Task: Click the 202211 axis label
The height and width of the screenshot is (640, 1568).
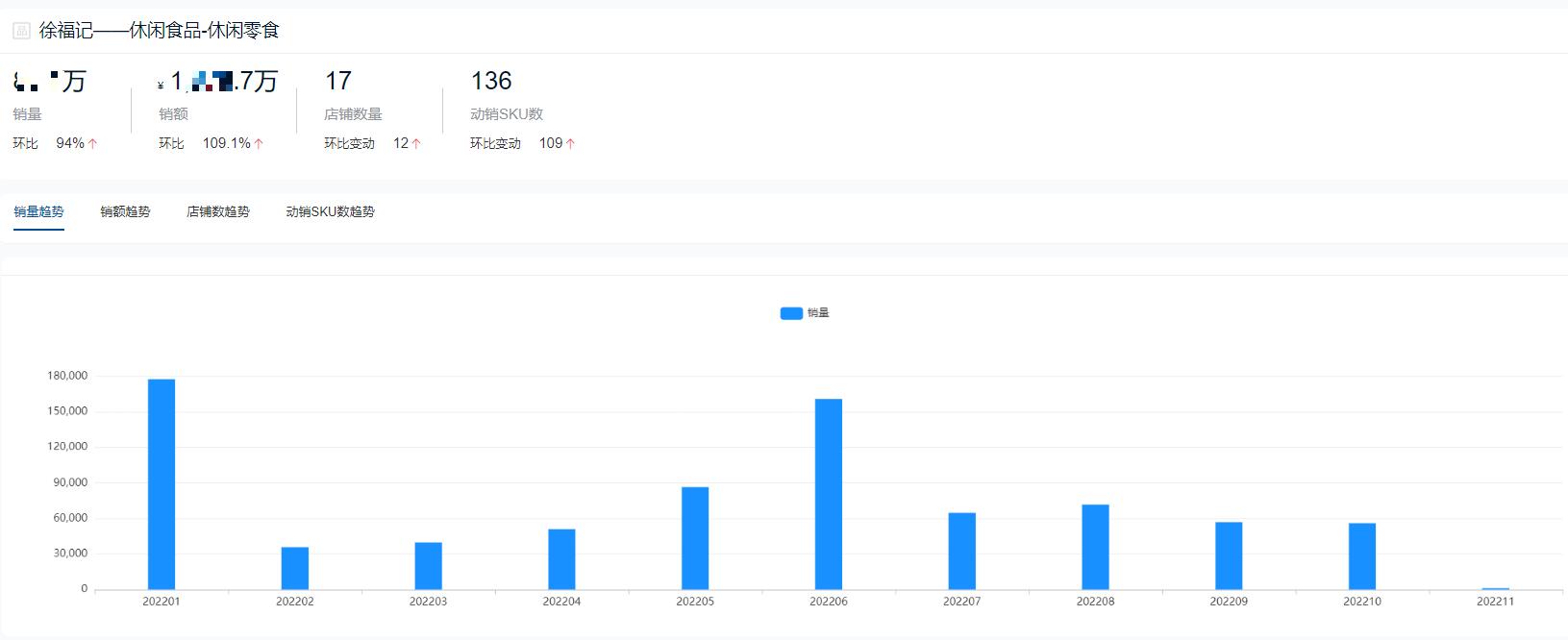Action: pos(1495,602)
